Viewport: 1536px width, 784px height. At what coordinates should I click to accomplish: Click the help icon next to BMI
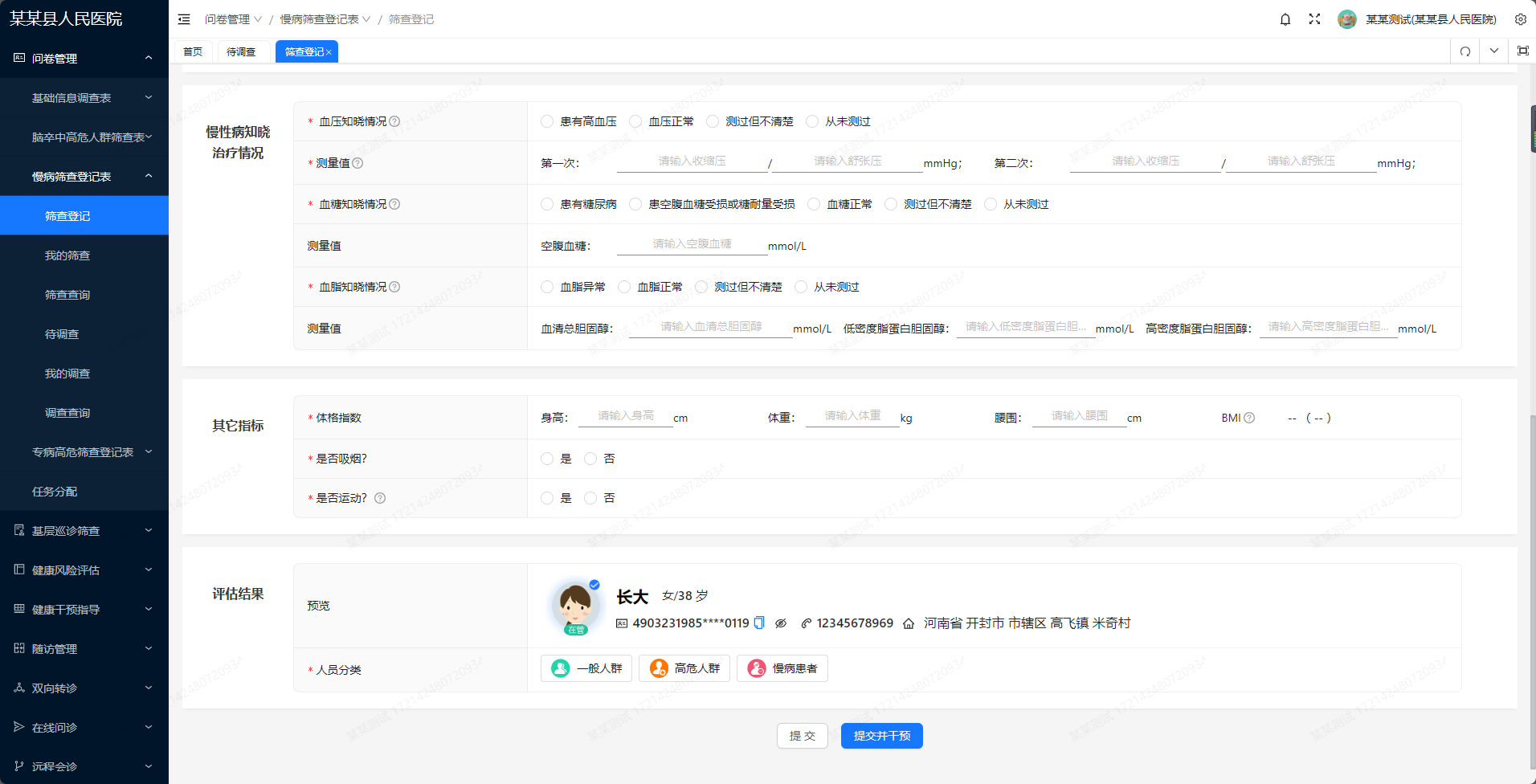tap(1249, 418)
